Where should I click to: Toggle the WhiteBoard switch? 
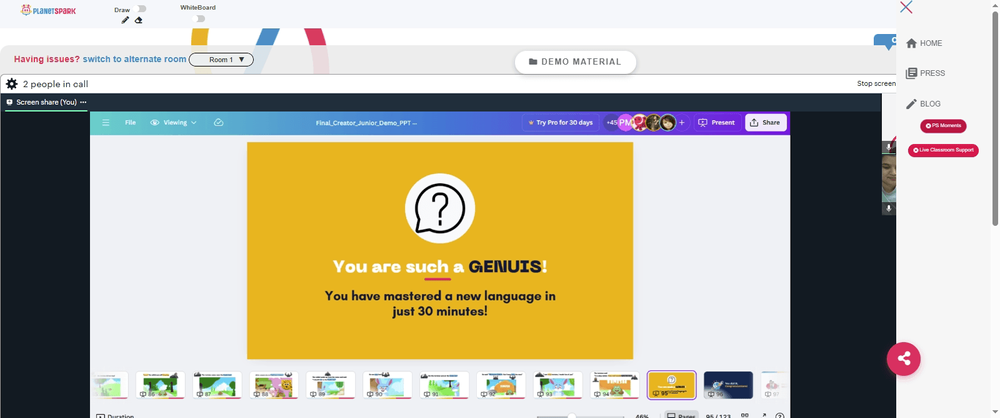tap(200, 19)
